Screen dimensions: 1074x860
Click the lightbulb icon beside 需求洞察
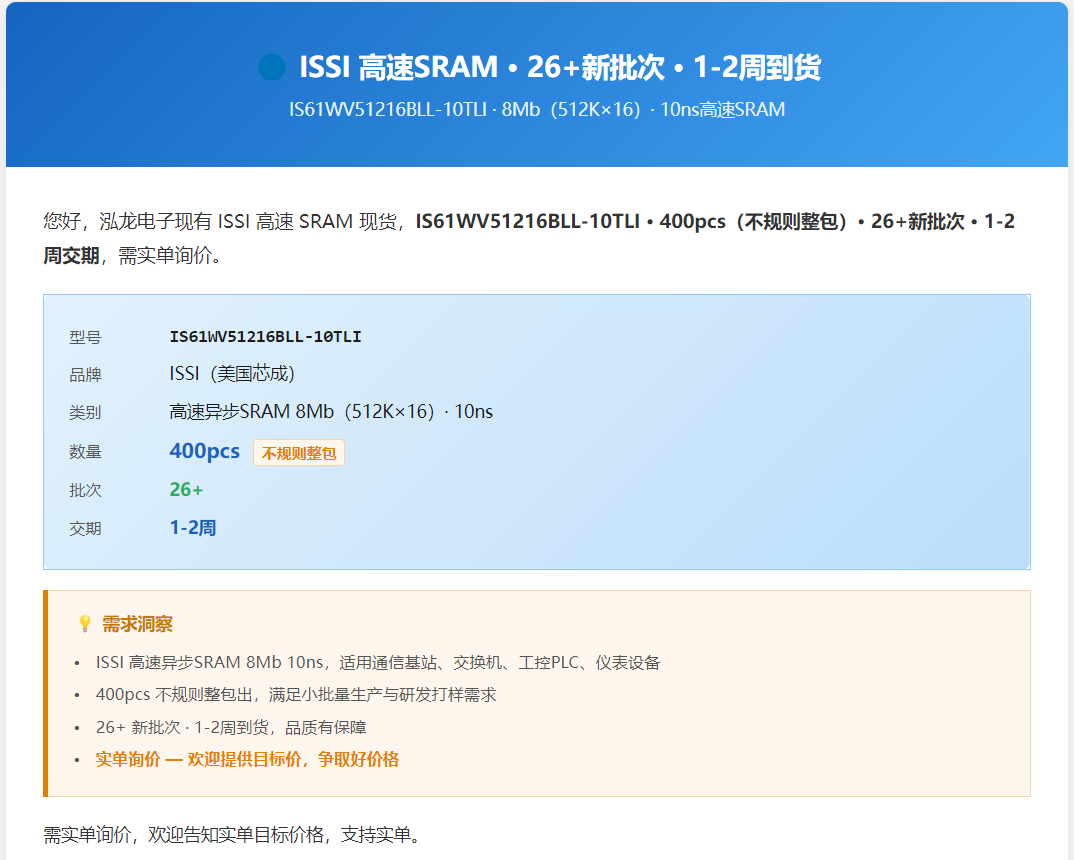pos(85,623)
